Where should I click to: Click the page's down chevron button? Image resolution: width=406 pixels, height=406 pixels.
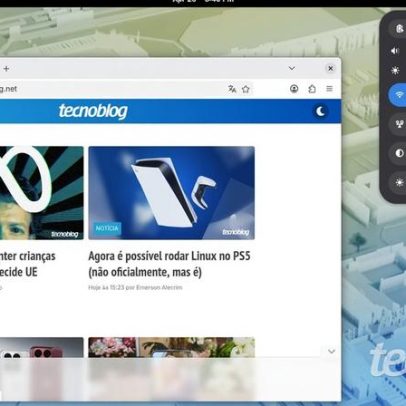click(331, 351)
